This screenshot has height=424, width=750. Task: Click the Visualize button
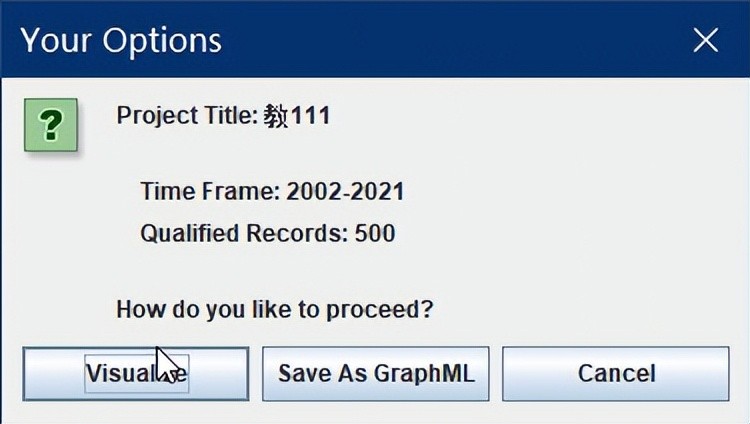click(x=136, y=374)
